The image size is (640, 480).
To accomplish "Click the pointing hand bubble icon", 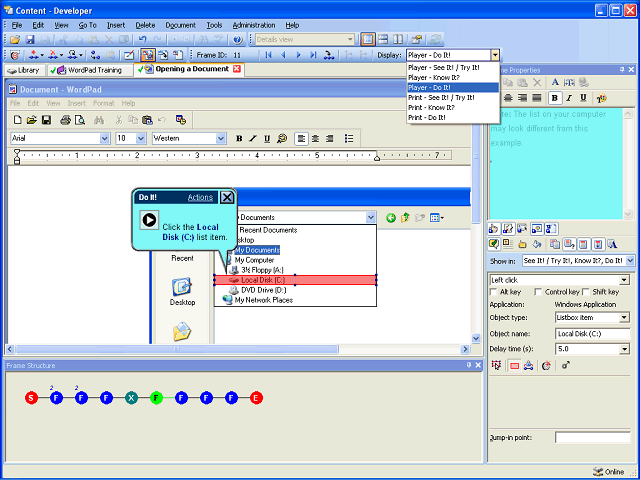I will pos(493,229).
